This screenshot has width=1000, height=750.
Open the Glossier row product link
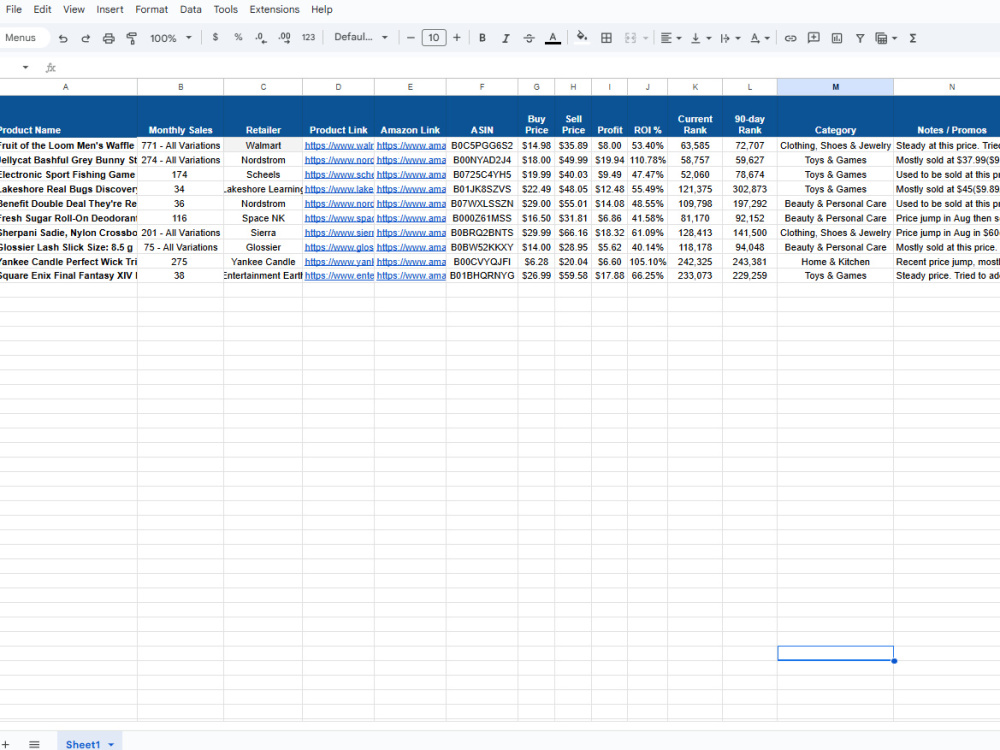point(339,247)
